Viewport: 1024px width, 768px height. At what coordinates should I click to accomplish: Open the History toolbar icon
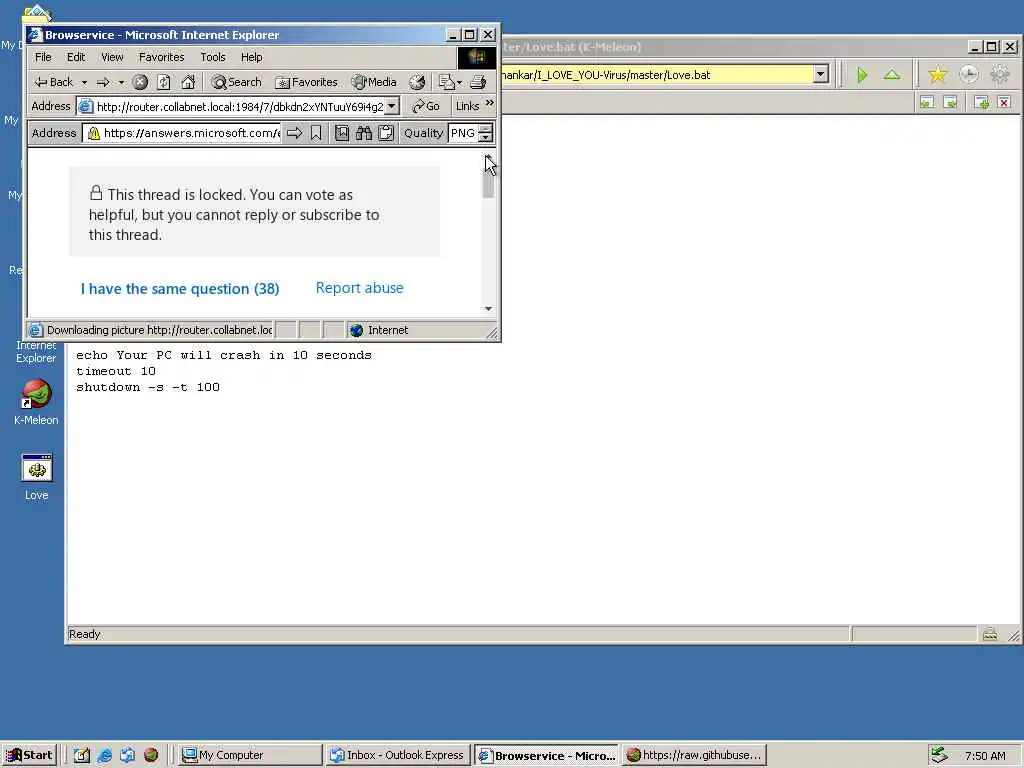pyautogui.click(x=417, y=82)
